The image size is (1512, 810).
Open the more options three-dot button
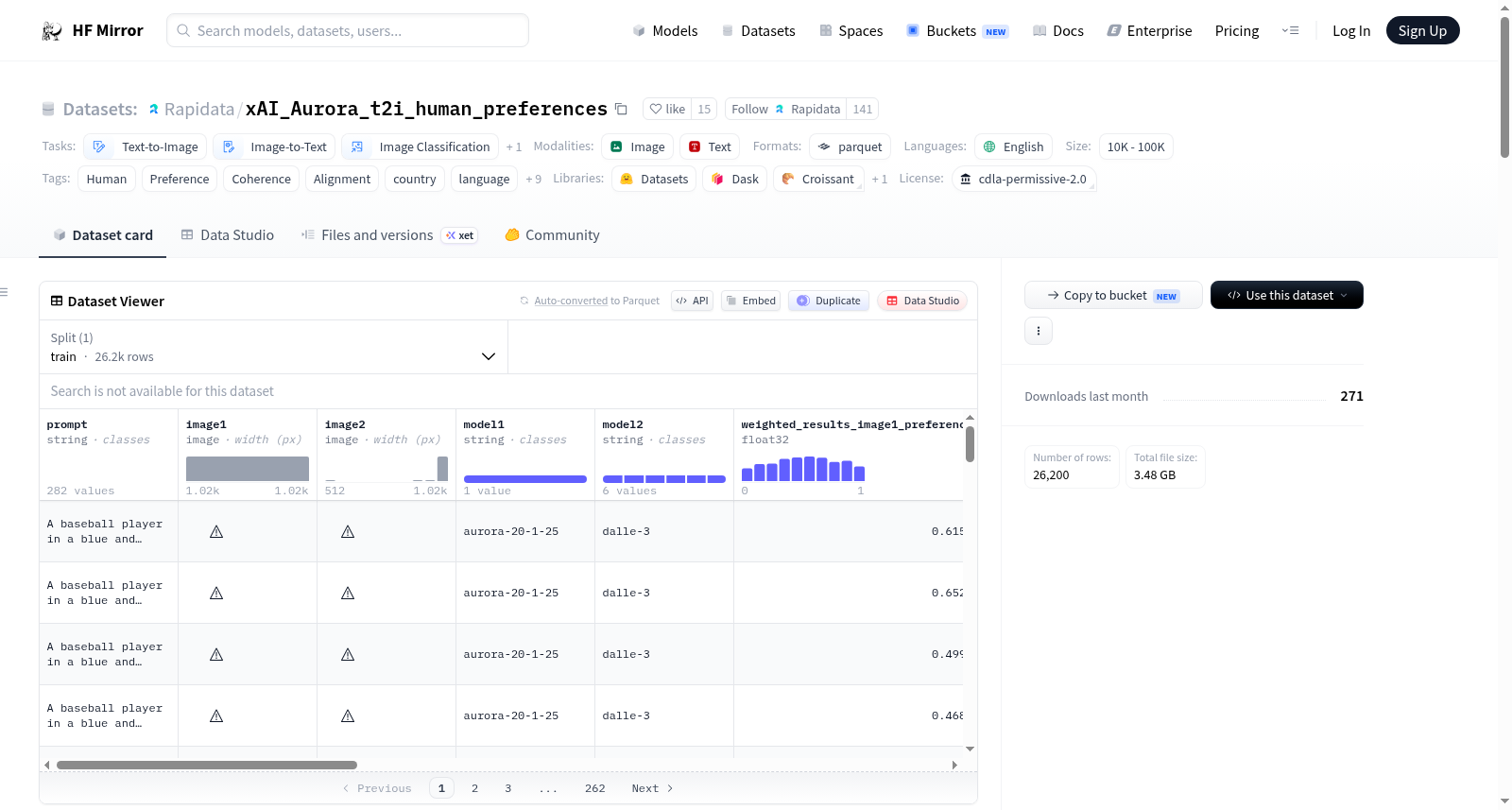point(1039,331)
